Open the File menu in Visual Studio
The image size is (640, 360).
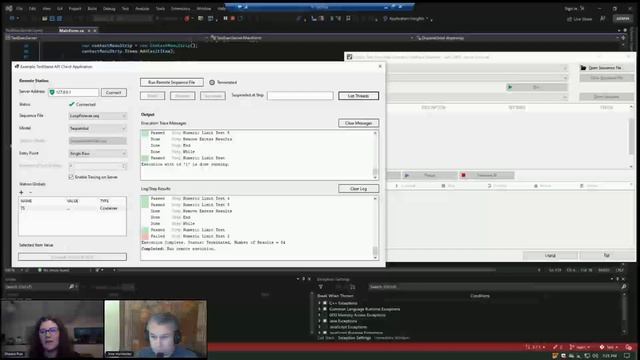click(19, 8)
